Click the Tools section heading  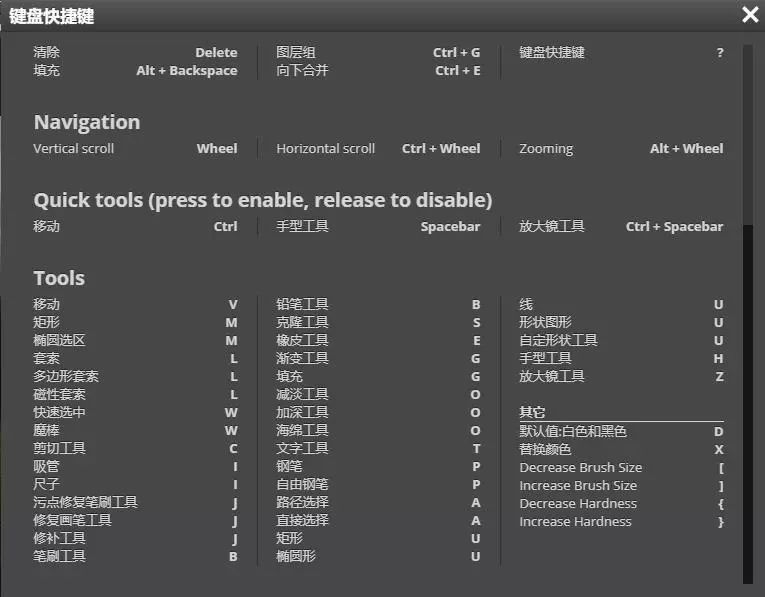tap(59, 278)
